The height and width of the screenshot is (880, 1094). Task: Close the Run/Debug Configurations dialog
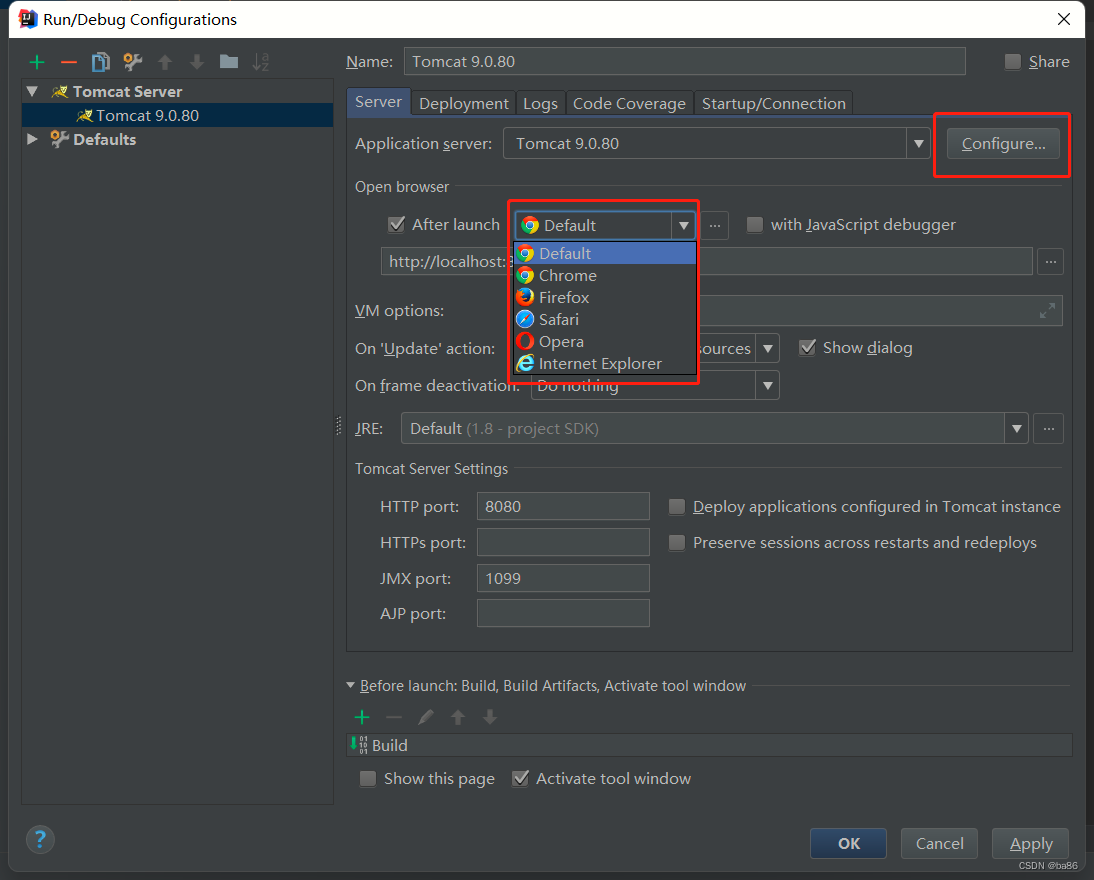[1063, 19]
